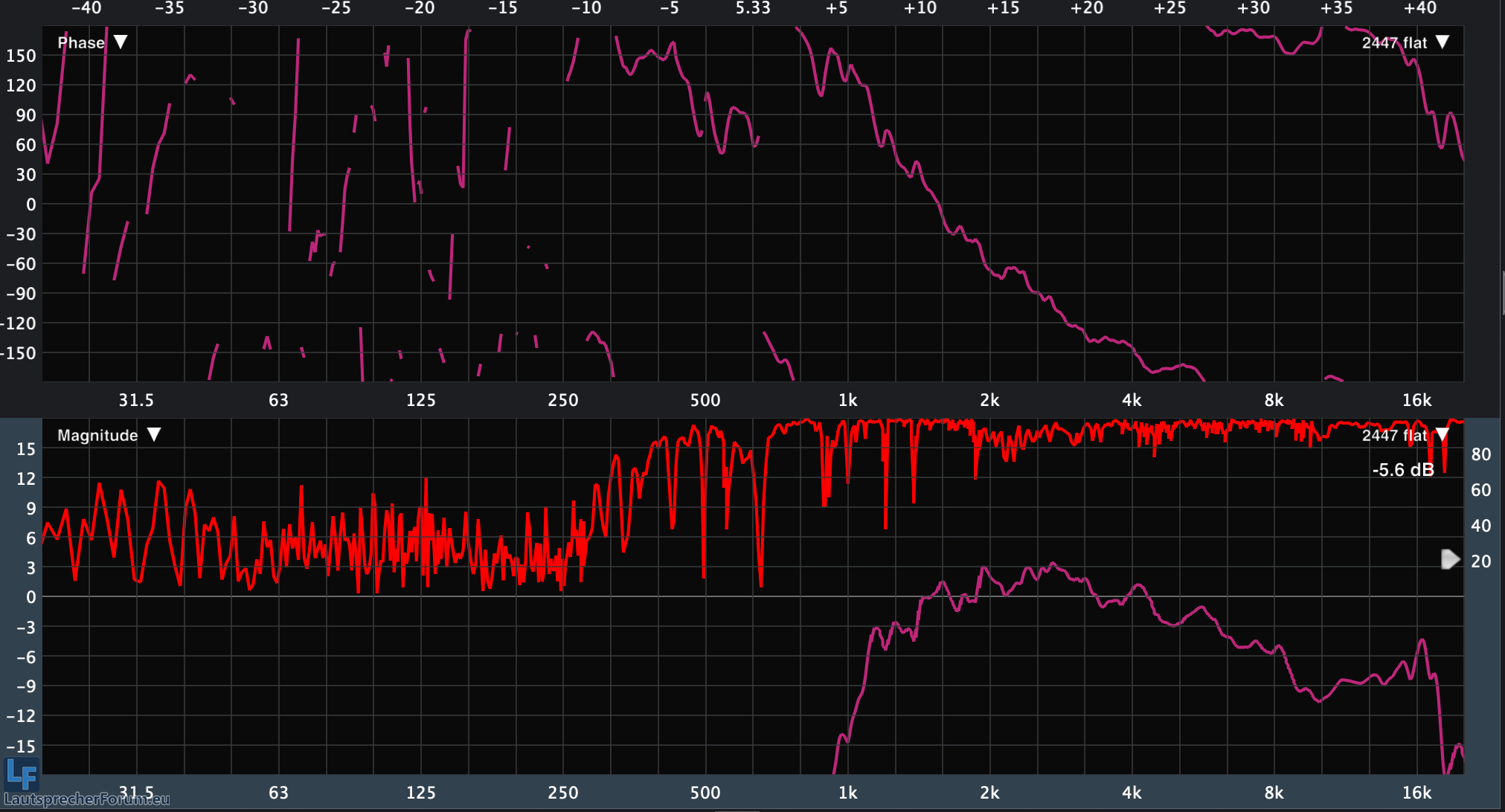This screenshot has height=812, width=1505.
Task: Open the 2447 flat arrow in Phase plot
Action: (1443, 42)
